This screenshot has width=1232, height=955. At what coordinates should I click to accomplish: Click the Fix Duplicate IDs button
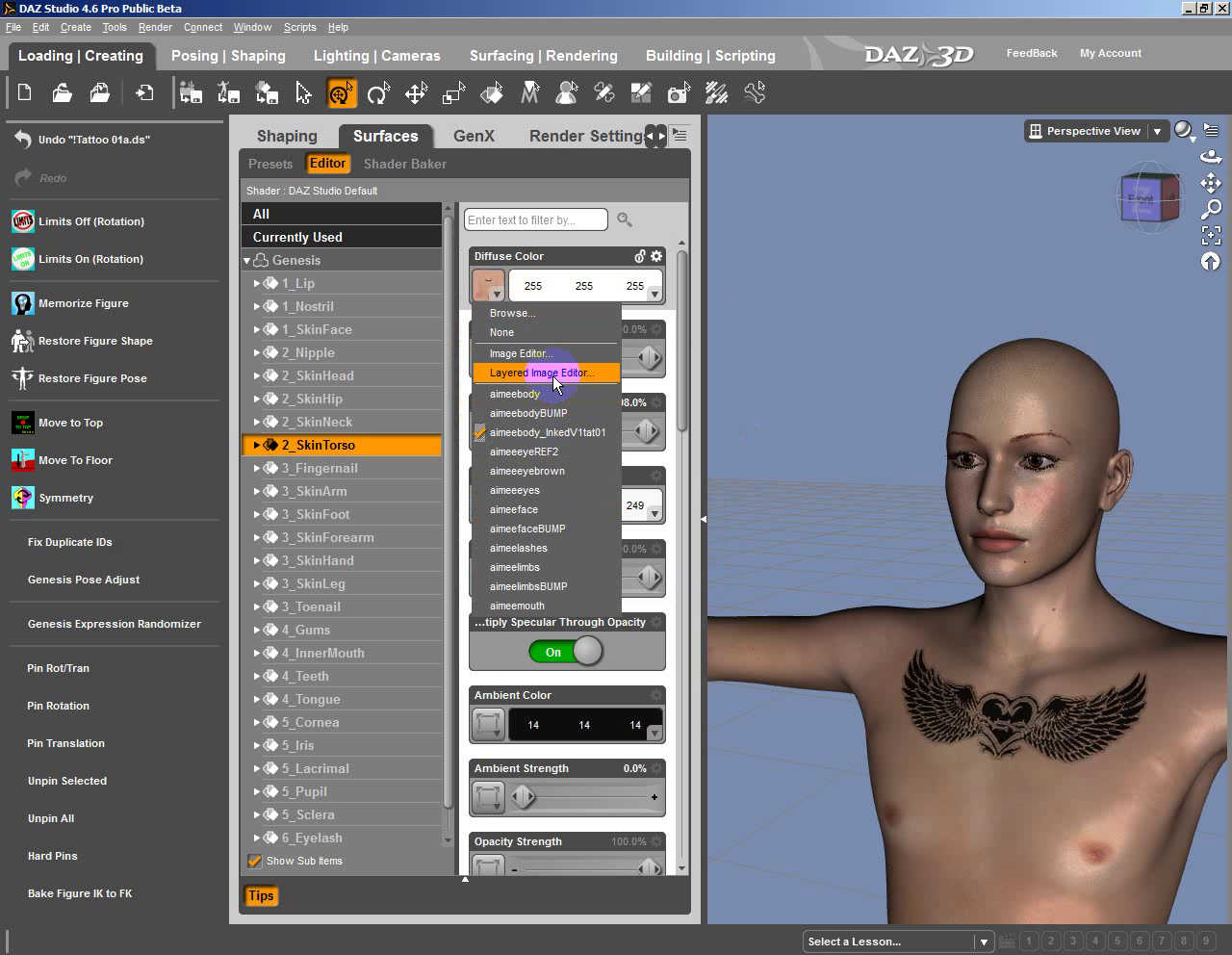pos(70,542)
